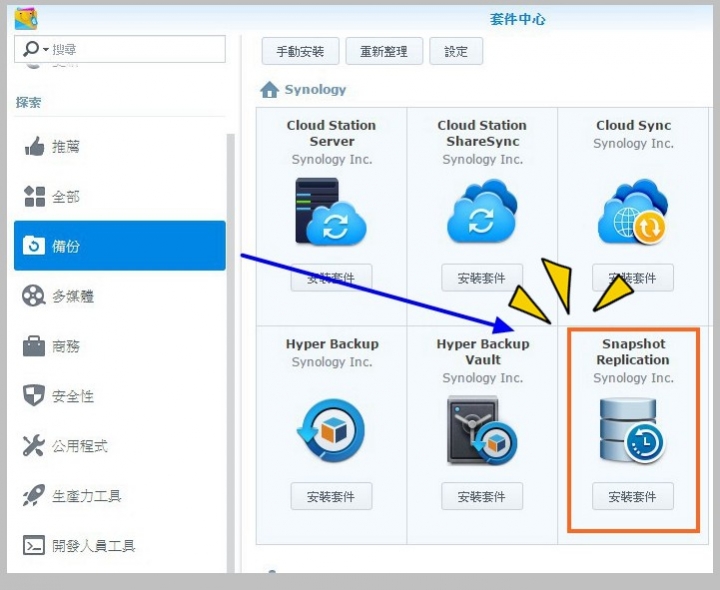
Task: Select the 開發人員工具 terminal icon
Action: 34,545
